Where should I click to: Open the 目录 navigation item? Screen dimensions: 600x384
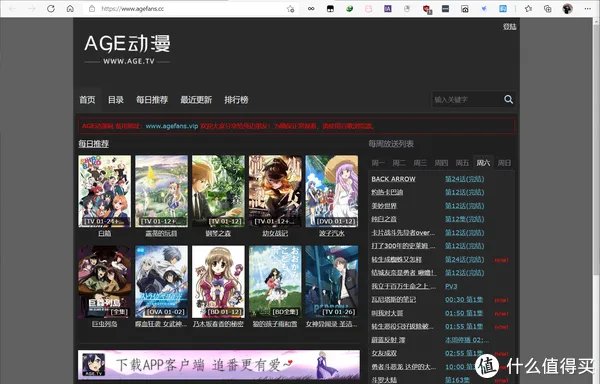116,100
